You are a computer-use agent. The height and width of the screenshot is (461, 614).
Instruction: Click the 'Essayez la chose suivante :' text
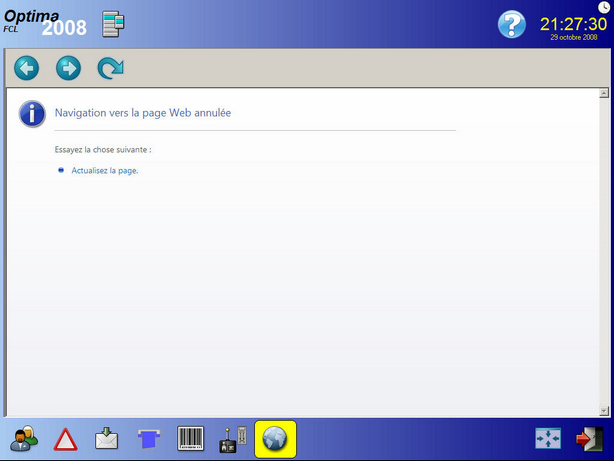pyautogui.click(x=103, y=150)
